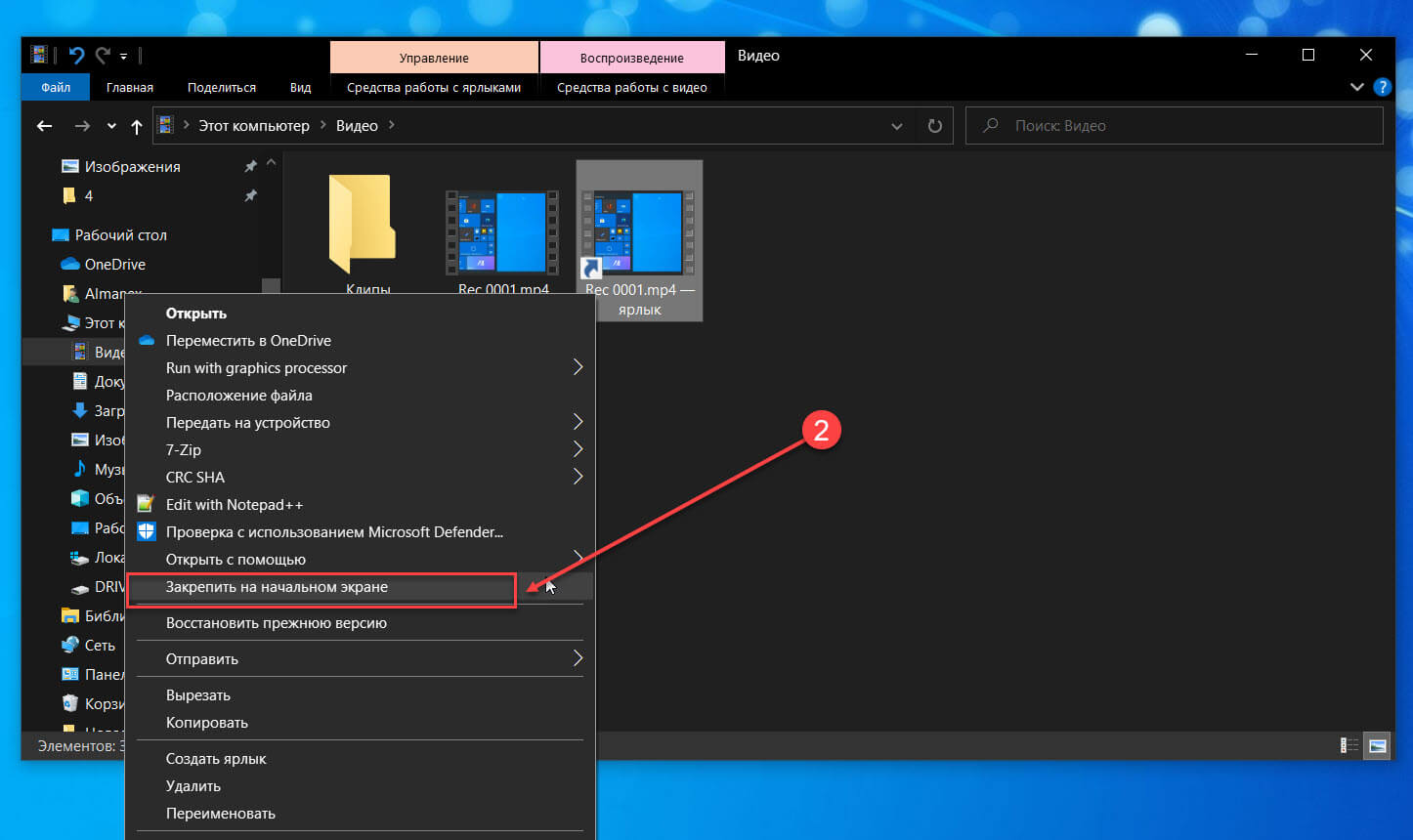Viewport: 1413px width, 840px height.
Task: Switch to details list view icon
Action: click(1349, 745)
